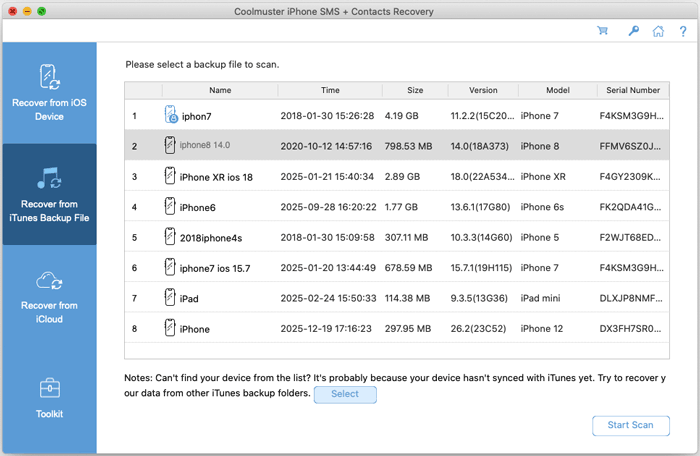Pick the 2018iphone4s backup name

(211, 238)
